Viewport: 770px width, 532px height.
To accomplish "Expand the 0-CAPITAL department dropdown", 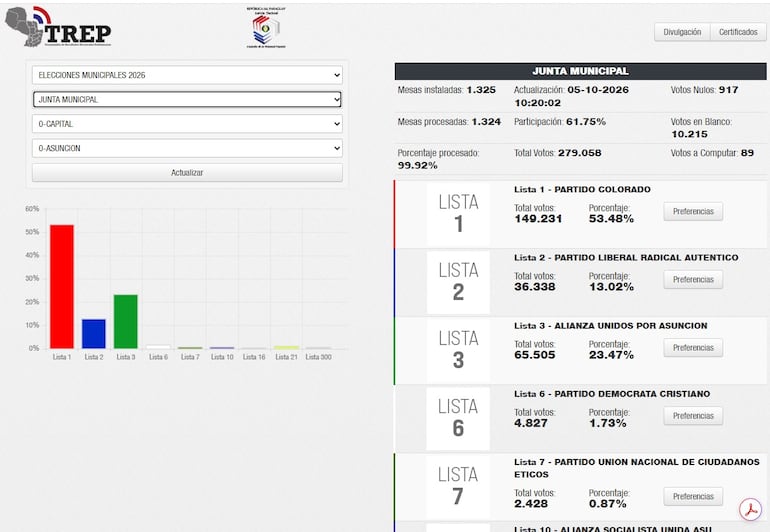I will (187, 124).
